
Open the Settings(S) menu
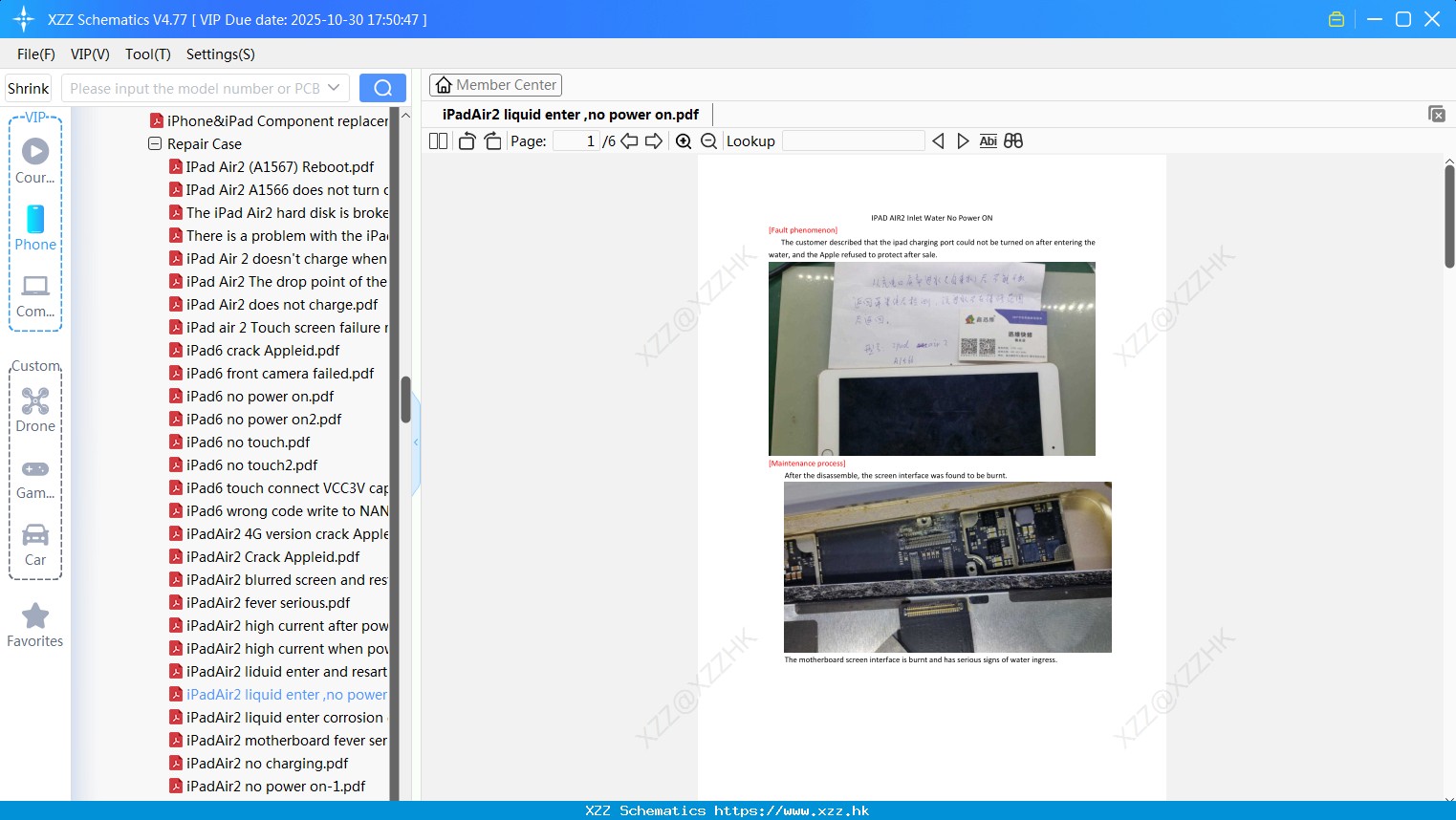click(221, 54)
